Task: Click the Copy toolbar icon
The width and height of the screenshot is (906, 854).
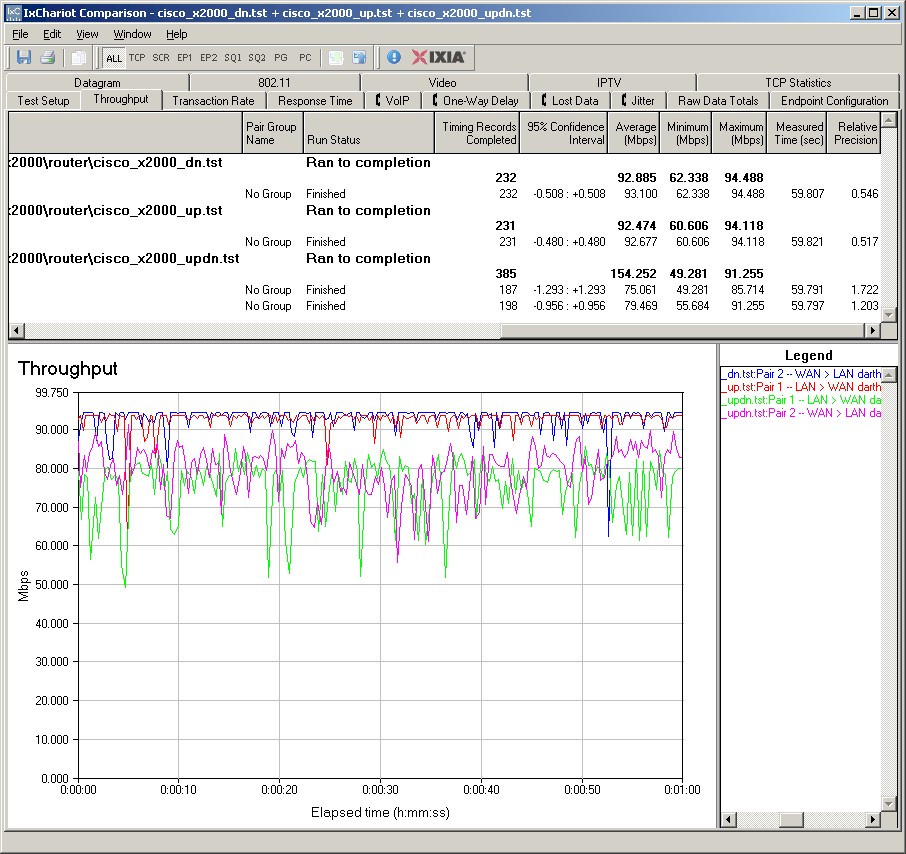Action: (78, 57)
